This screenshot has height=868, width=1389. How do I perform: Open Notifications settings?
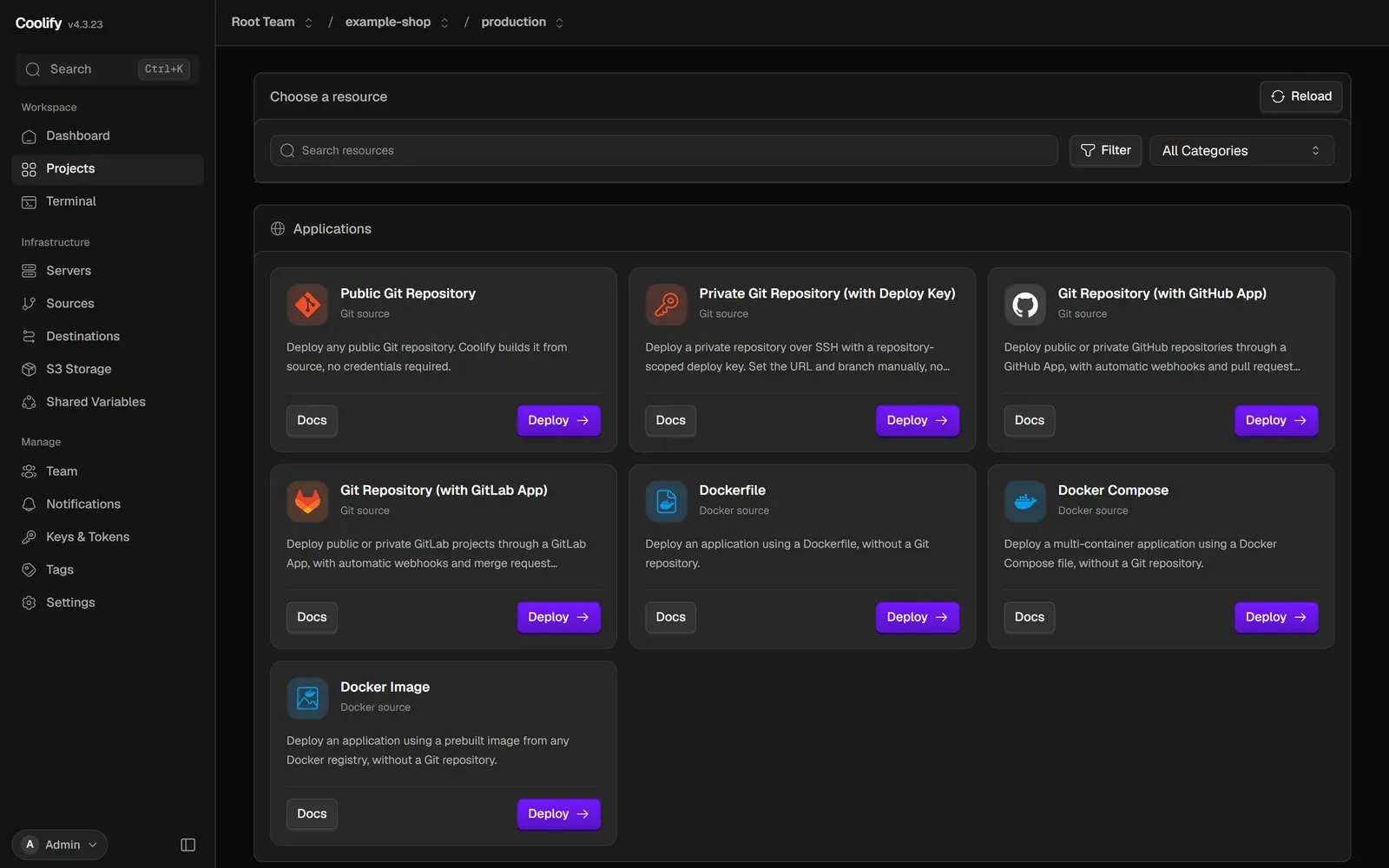click(108, 504)
